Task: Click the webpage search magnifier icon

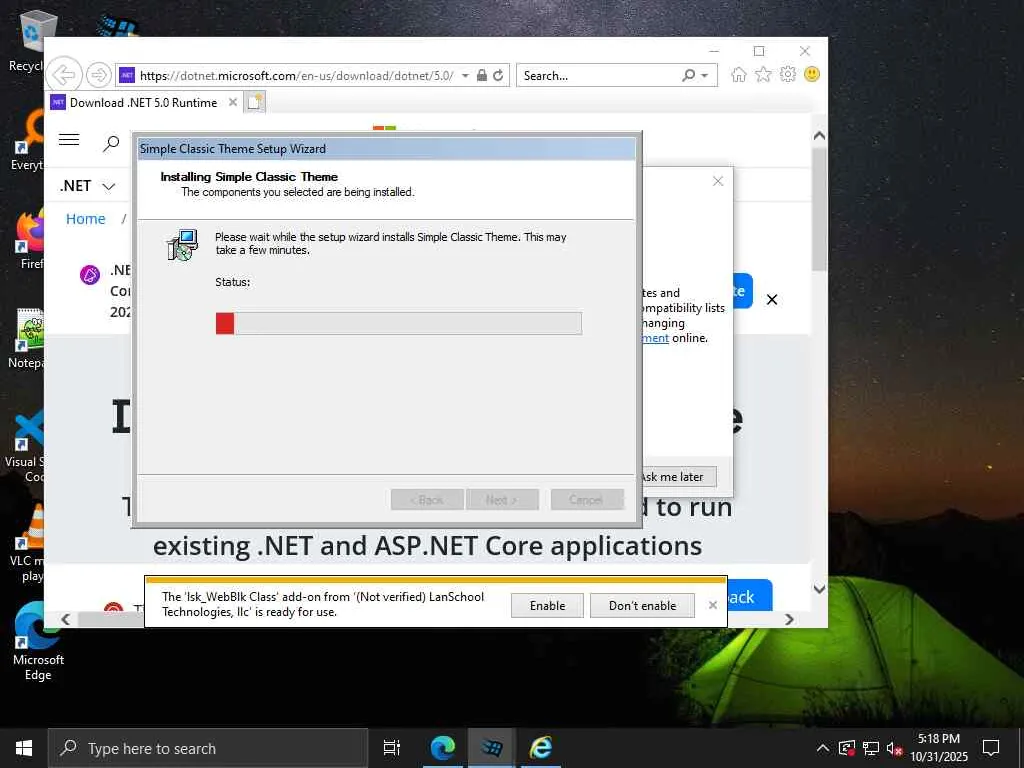Action: [111, 143]
